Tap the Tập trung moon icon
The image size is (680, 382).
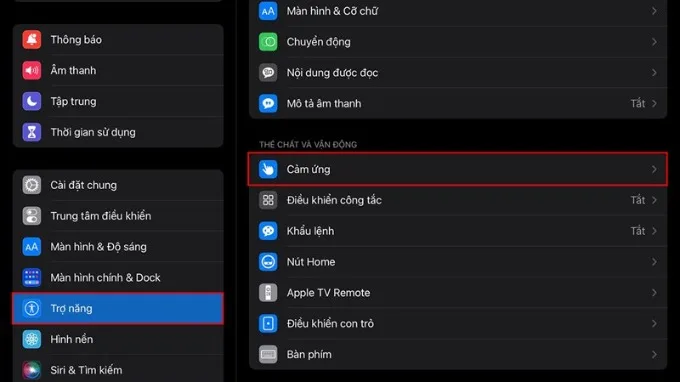coord(32,101)
